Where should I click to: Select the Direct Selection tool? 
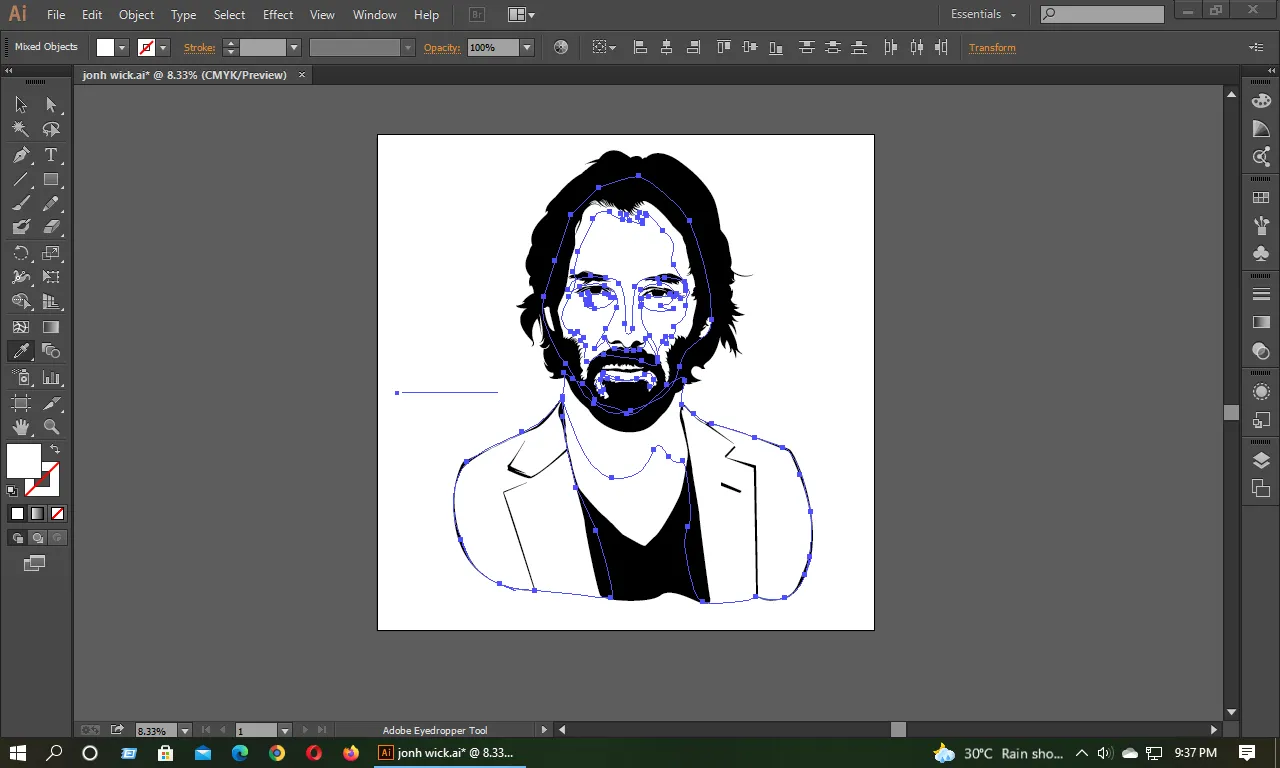tap(51, 105)
